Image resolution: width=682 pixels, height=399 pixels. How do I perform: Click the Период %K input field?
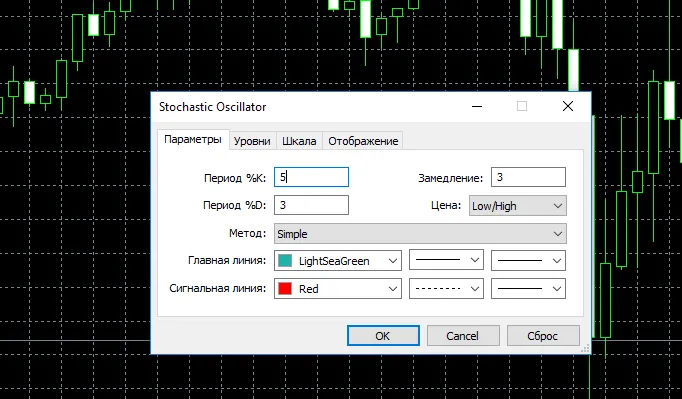[311, 177]
